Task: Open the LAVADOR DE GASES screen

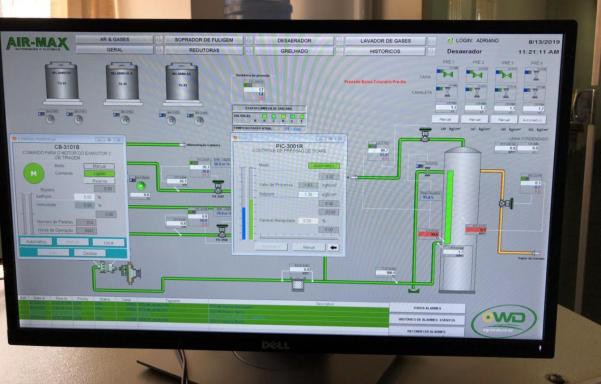Action: (386, 41)
